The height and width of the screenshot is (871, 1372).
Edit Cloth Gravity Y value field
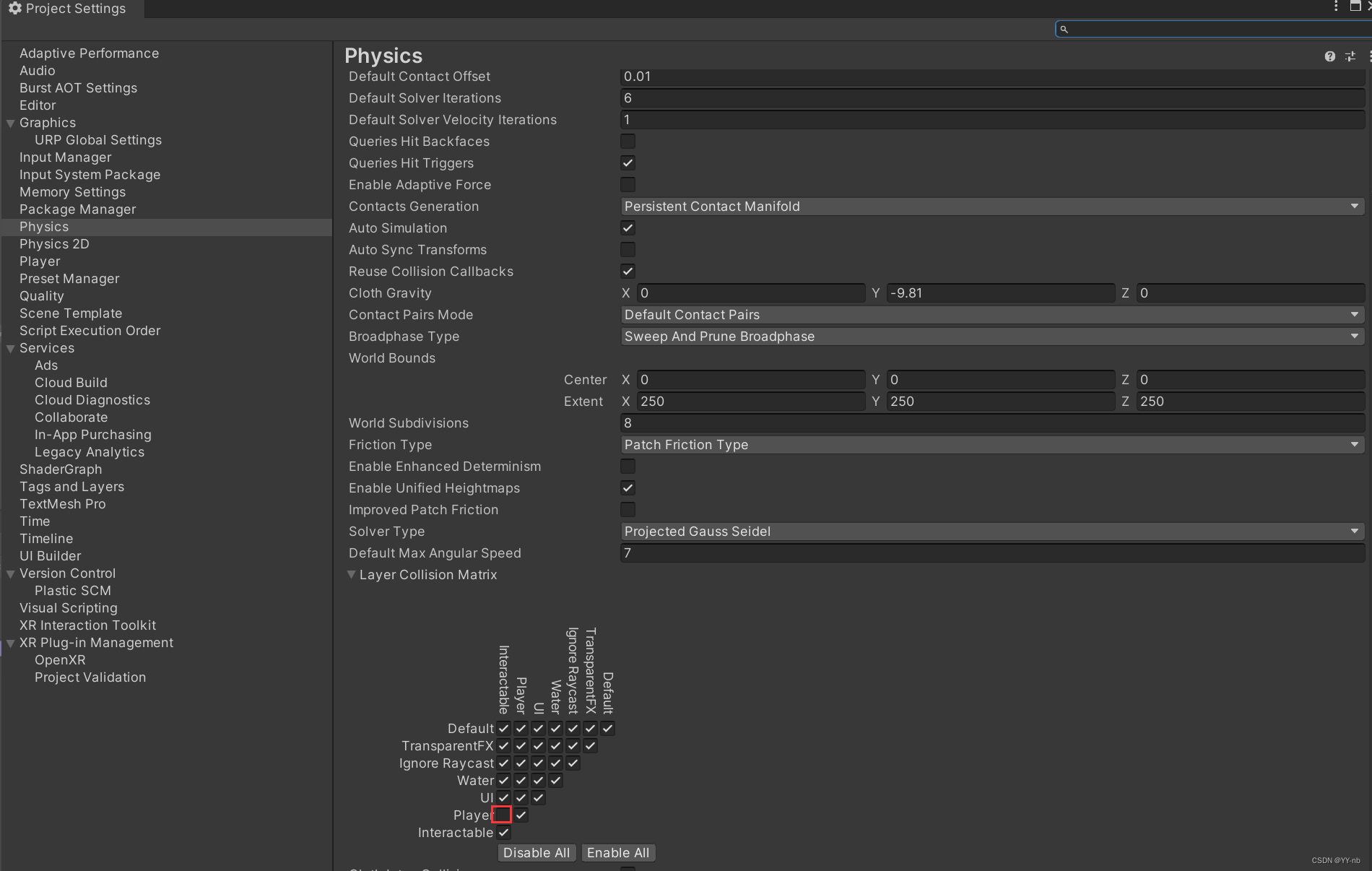1001,293
